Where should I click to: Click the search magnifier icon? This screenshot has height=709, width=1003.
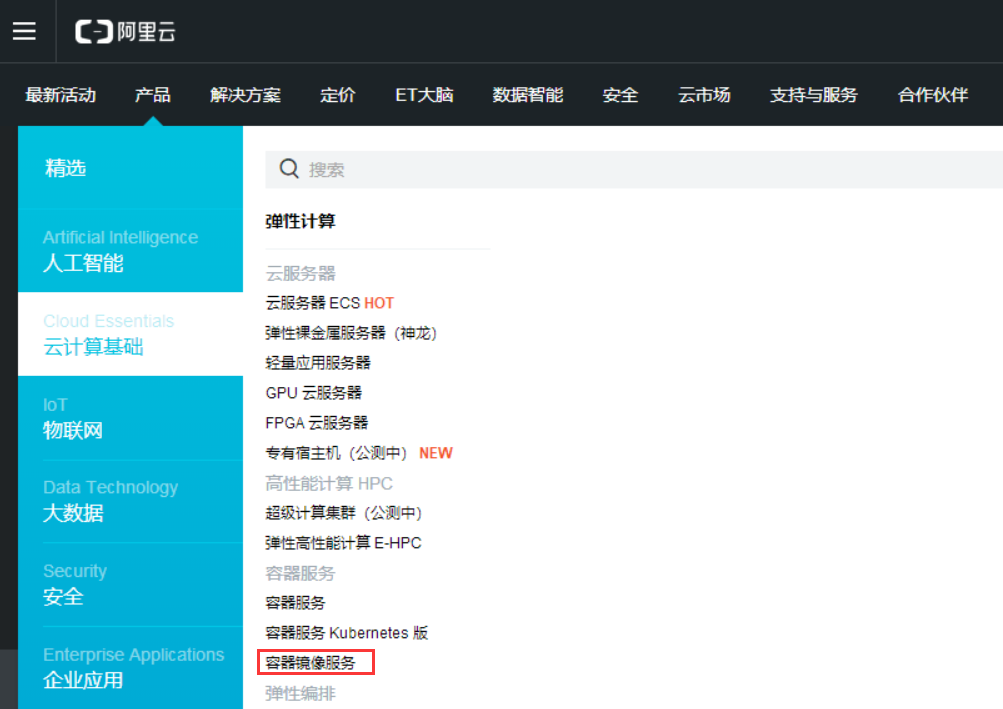tap(289, 169)
